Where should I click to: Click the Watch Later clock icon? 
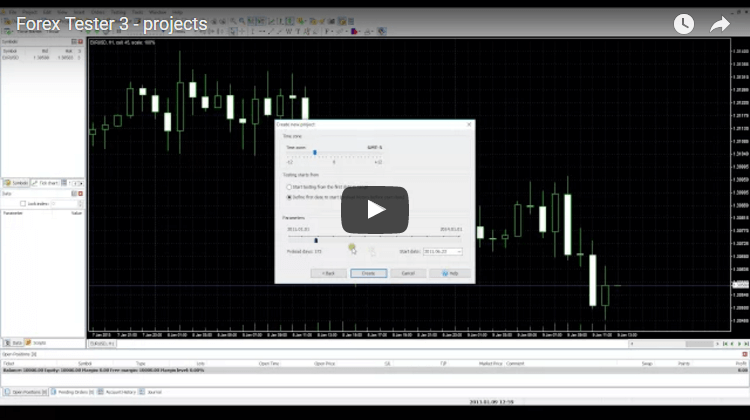(684, 24)
